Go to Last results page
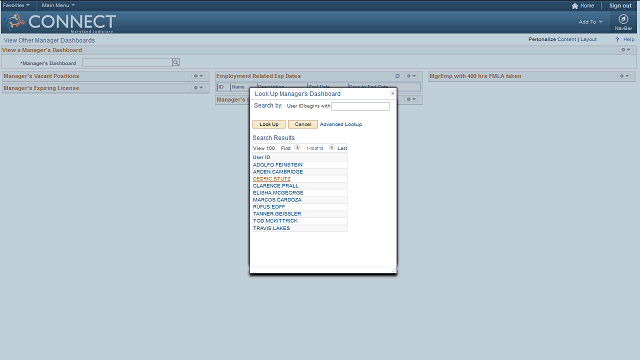Image resolution: width=640 pixels, height=360 pixels. point(342,148)
